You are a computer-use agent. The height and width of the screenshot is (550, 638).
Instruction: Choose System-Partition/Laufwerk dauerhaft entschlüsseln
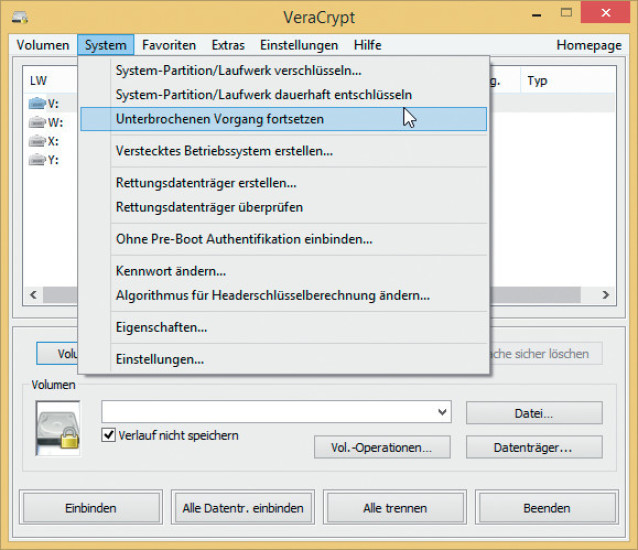(284, 94)
